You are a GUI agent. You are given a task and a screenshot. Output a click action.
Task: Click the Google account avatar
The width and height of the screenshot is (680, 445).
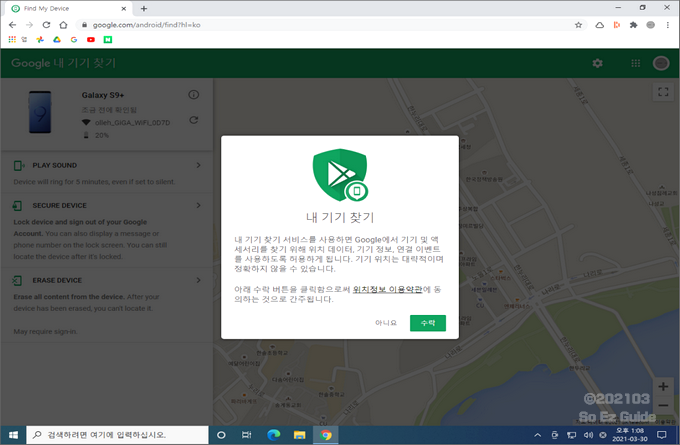[x=660, y=63]
